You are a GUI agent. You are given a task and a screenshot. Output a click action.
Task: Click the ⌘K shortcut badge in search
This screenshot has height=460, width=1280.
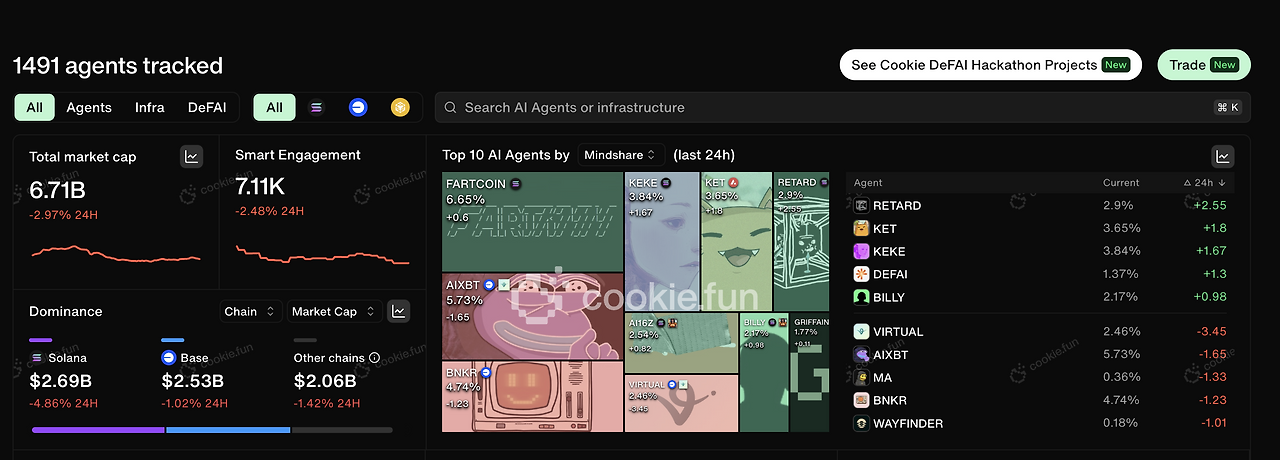coord(1228,107)
